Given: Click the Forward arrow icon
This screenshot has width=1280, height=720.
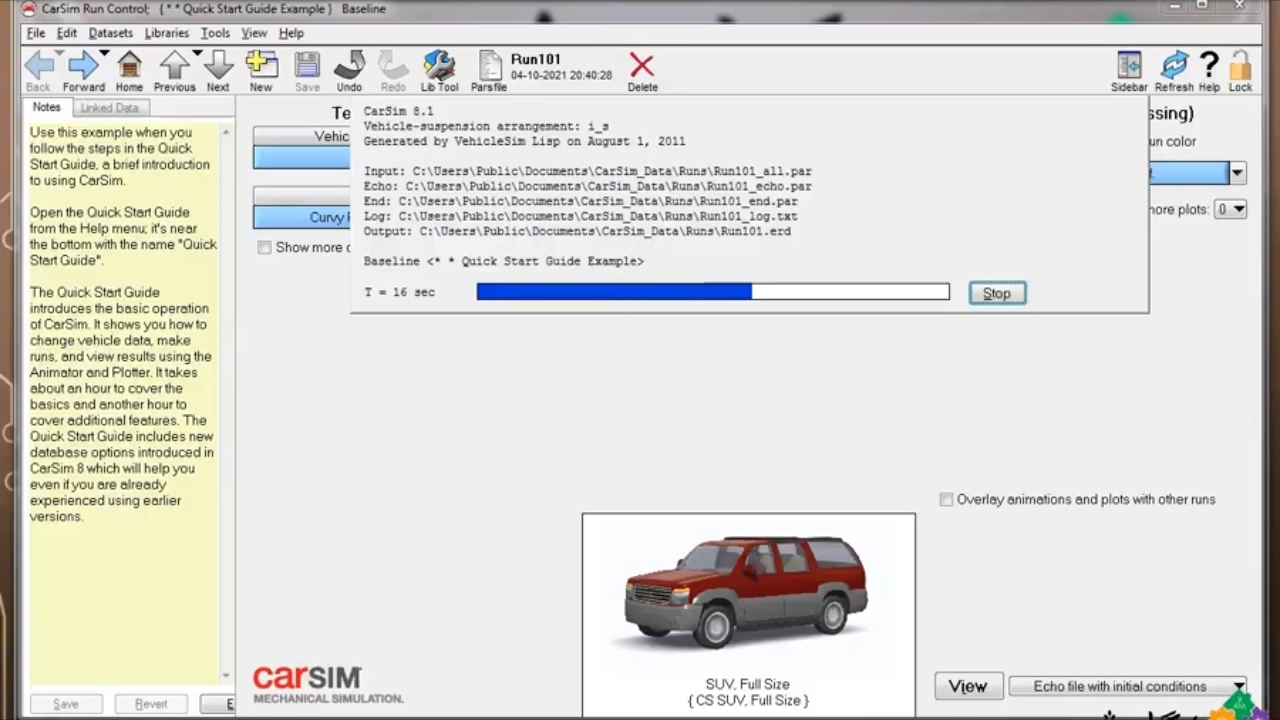Looking at the screenshot, I should [x=83, y=68].
